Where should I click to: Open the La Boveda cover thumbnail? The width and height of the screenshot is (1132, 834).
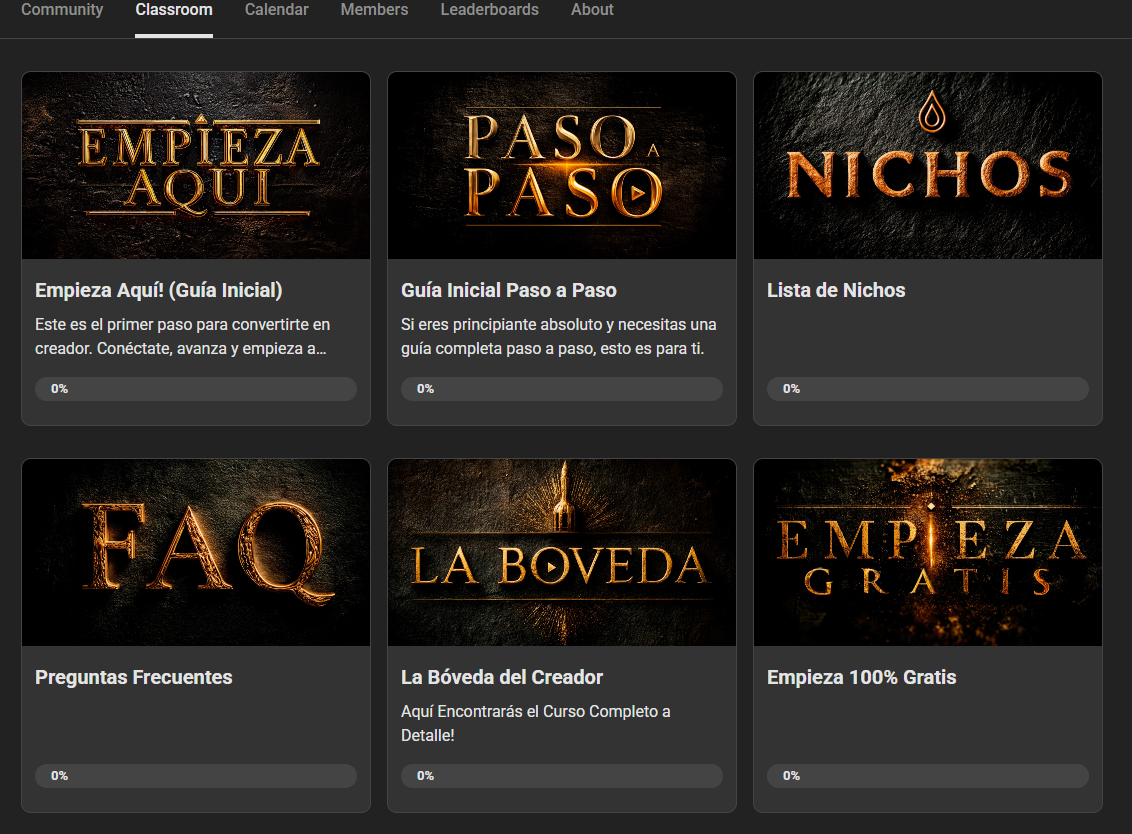(562, 552)
